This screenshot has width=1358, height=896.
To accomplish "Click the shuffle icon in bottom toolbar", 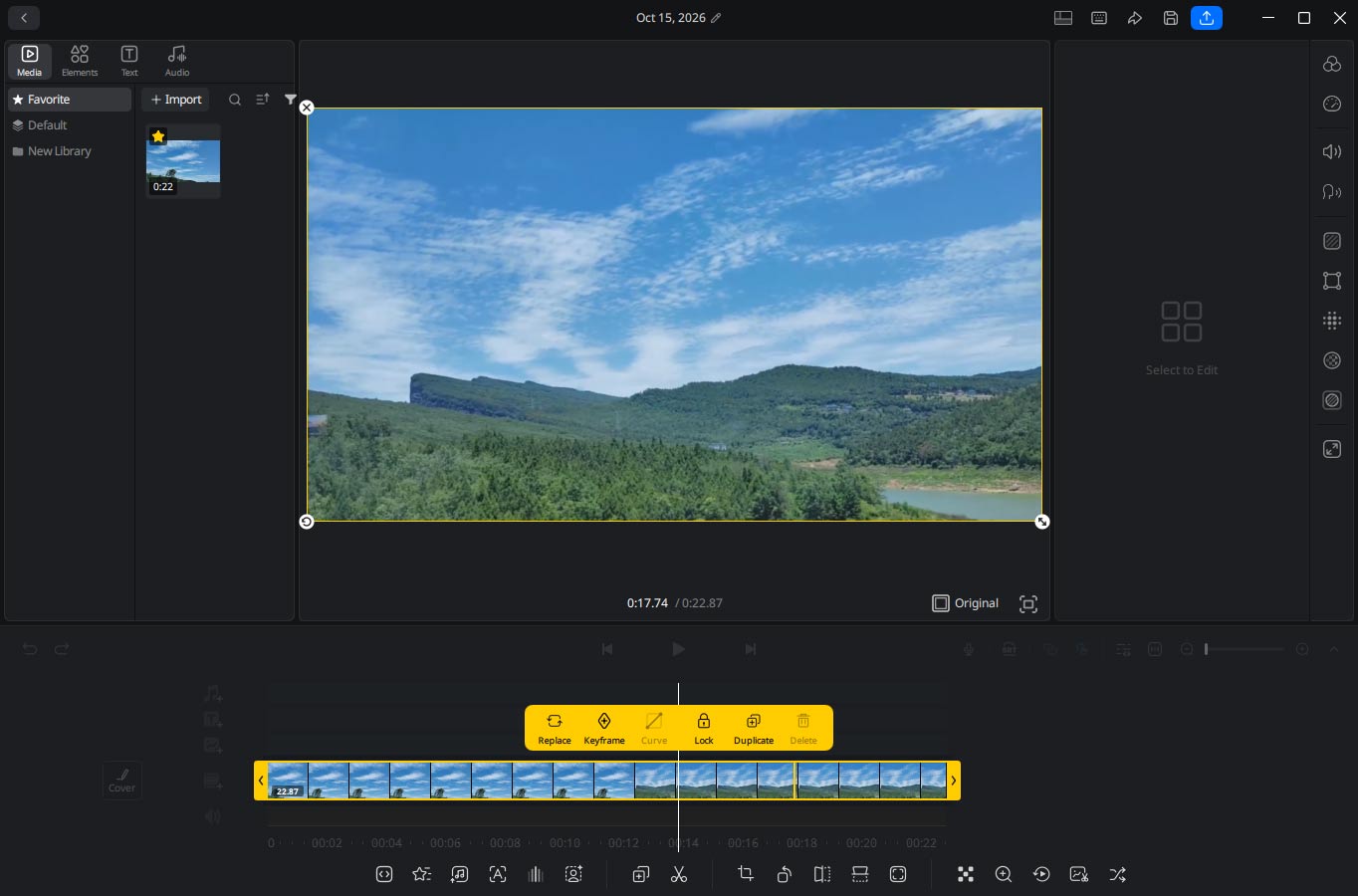I will click(1118, 874).
